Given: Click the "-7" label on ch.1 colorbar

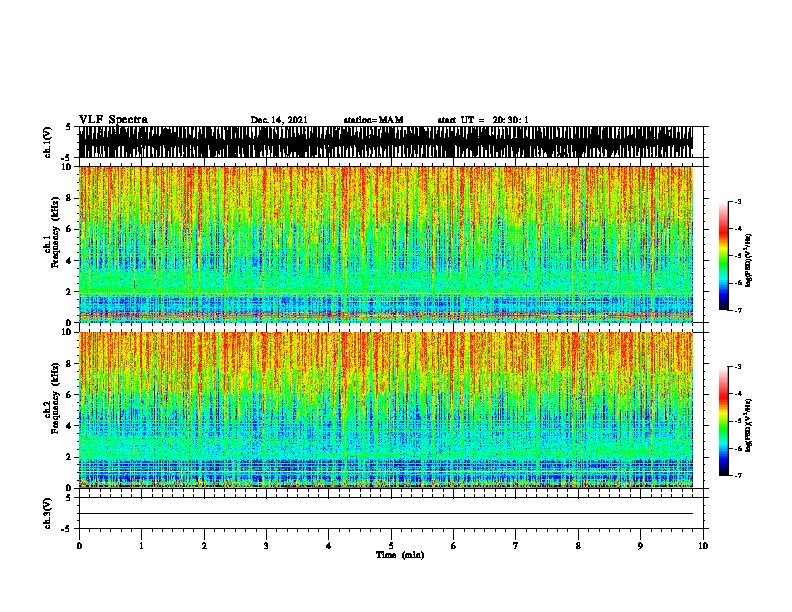Looking at the screenshot, I should [x=737, y=310].
